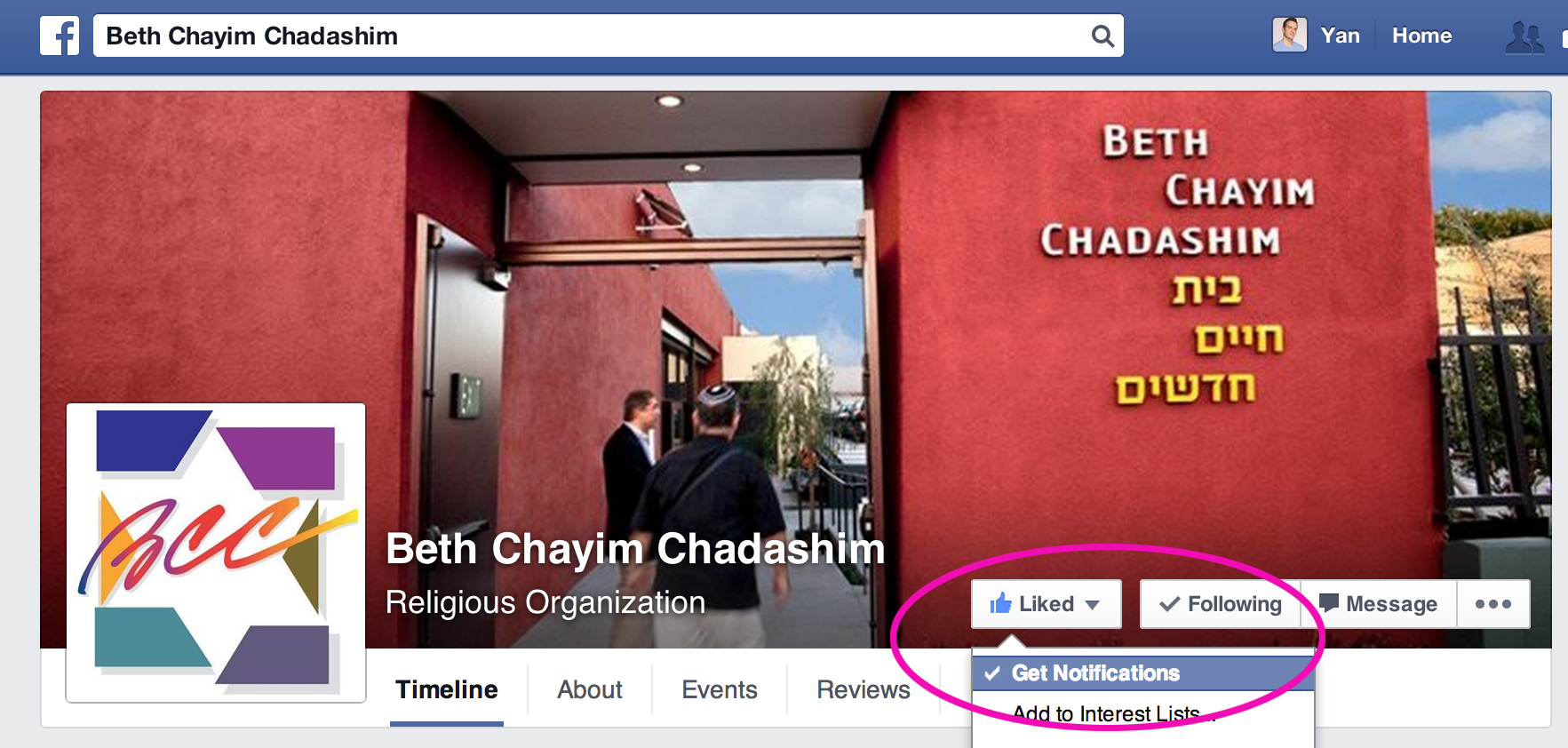Open the About tab
This screenshot has width=1568, height=748.
click(590, 690)
